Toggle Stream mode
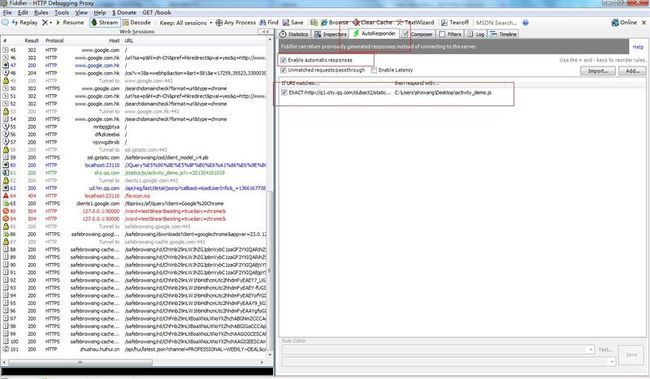Image resolution: width=650 pixels, height=379 pixels. (x=104, y=22)
